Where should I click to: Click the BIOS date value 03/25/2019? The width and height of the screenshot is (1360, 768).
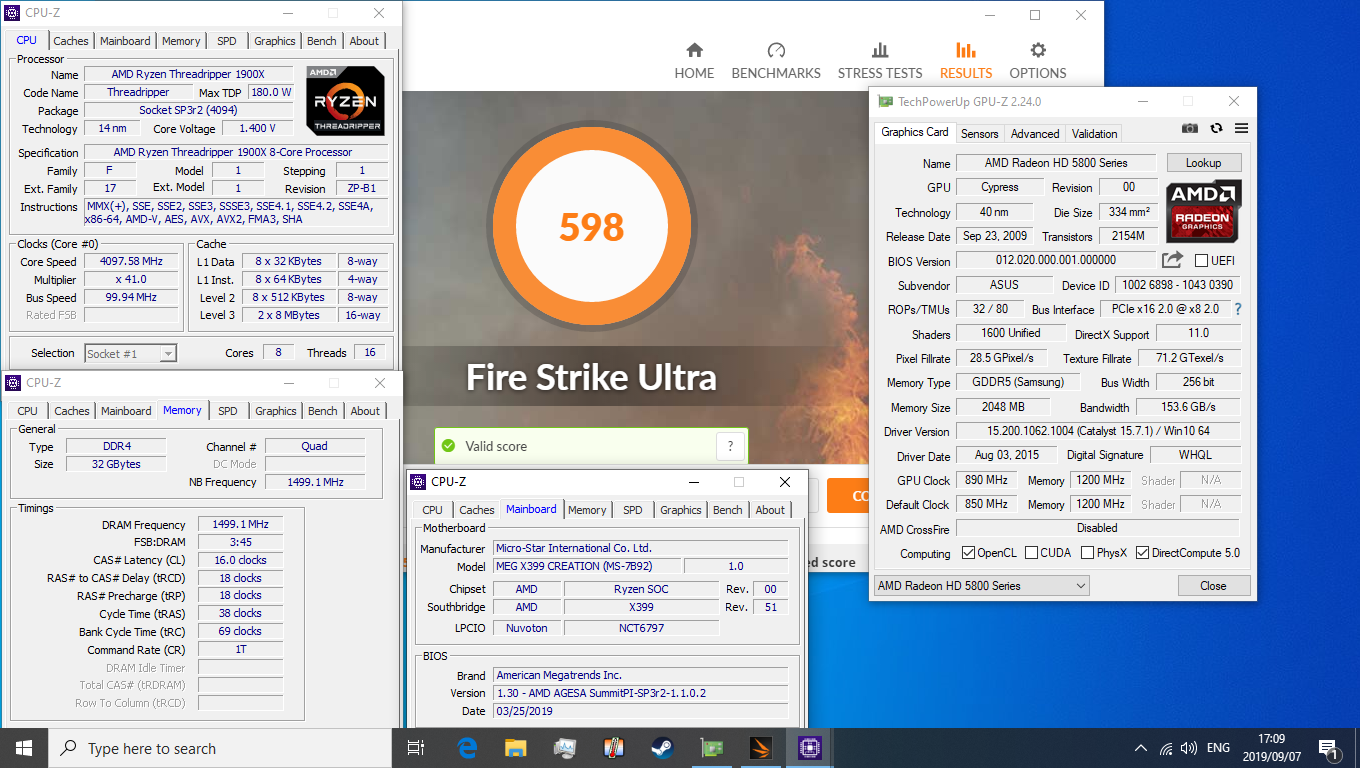(x=641, y=711)
